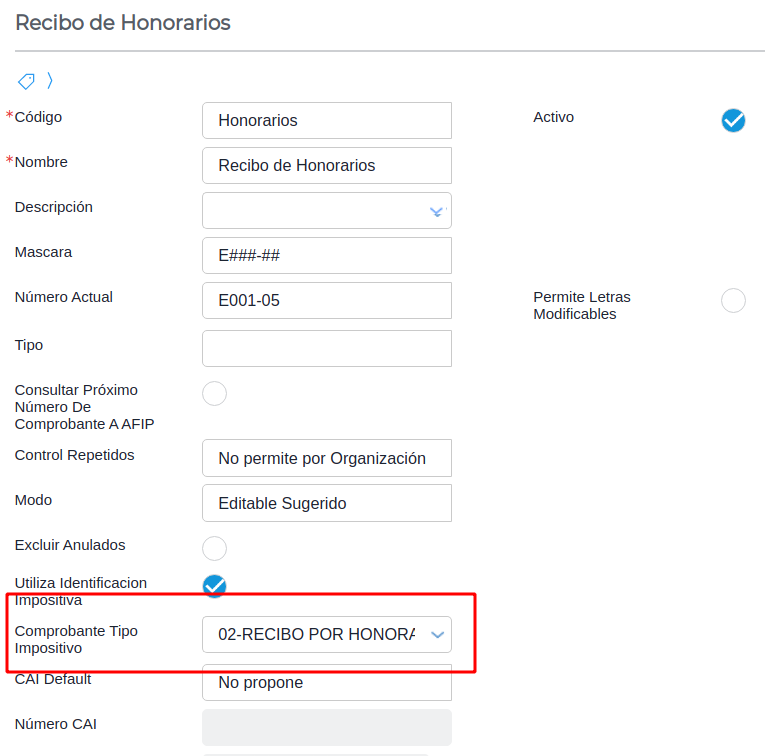This screenshot has height=756, width=765.
Task: Click the greyed Número CAI field
Action: (326, 727)
